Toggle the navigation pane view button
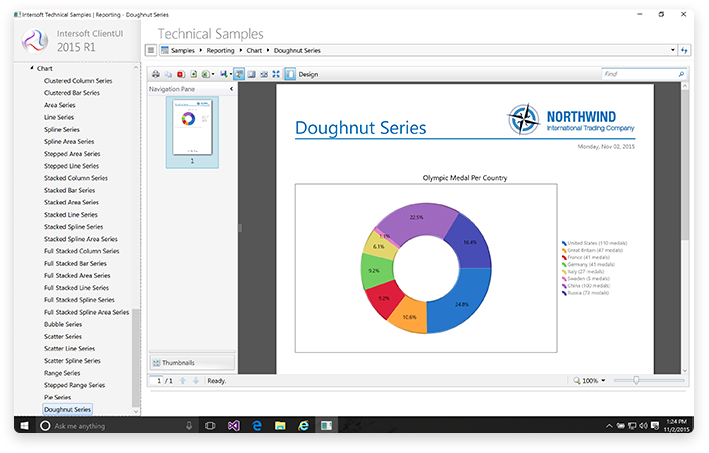 point(240,74)
